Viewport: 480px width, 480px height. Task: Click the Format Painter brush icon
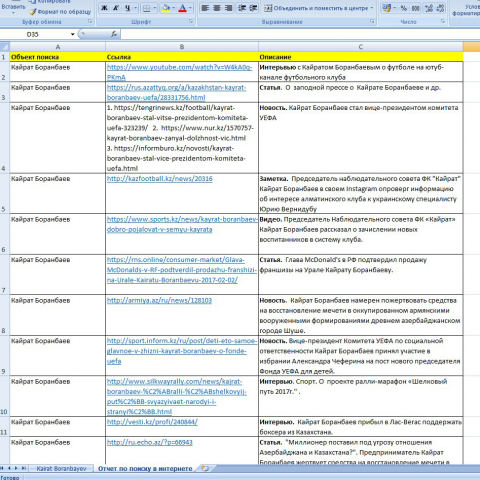(32, 12)
